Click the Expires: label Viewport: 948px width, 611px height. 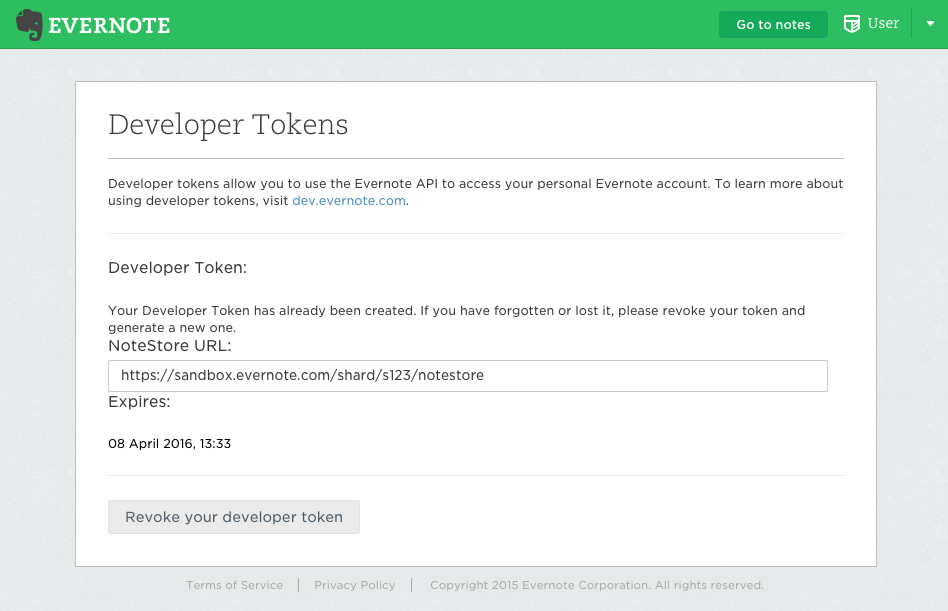pos(139,402)
